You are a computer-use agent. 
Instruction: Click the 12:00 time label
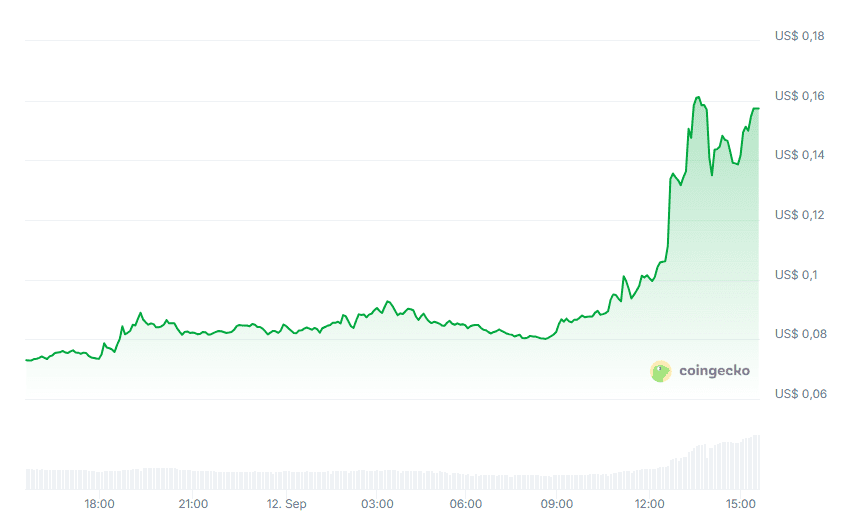click(x=650, y=503)
